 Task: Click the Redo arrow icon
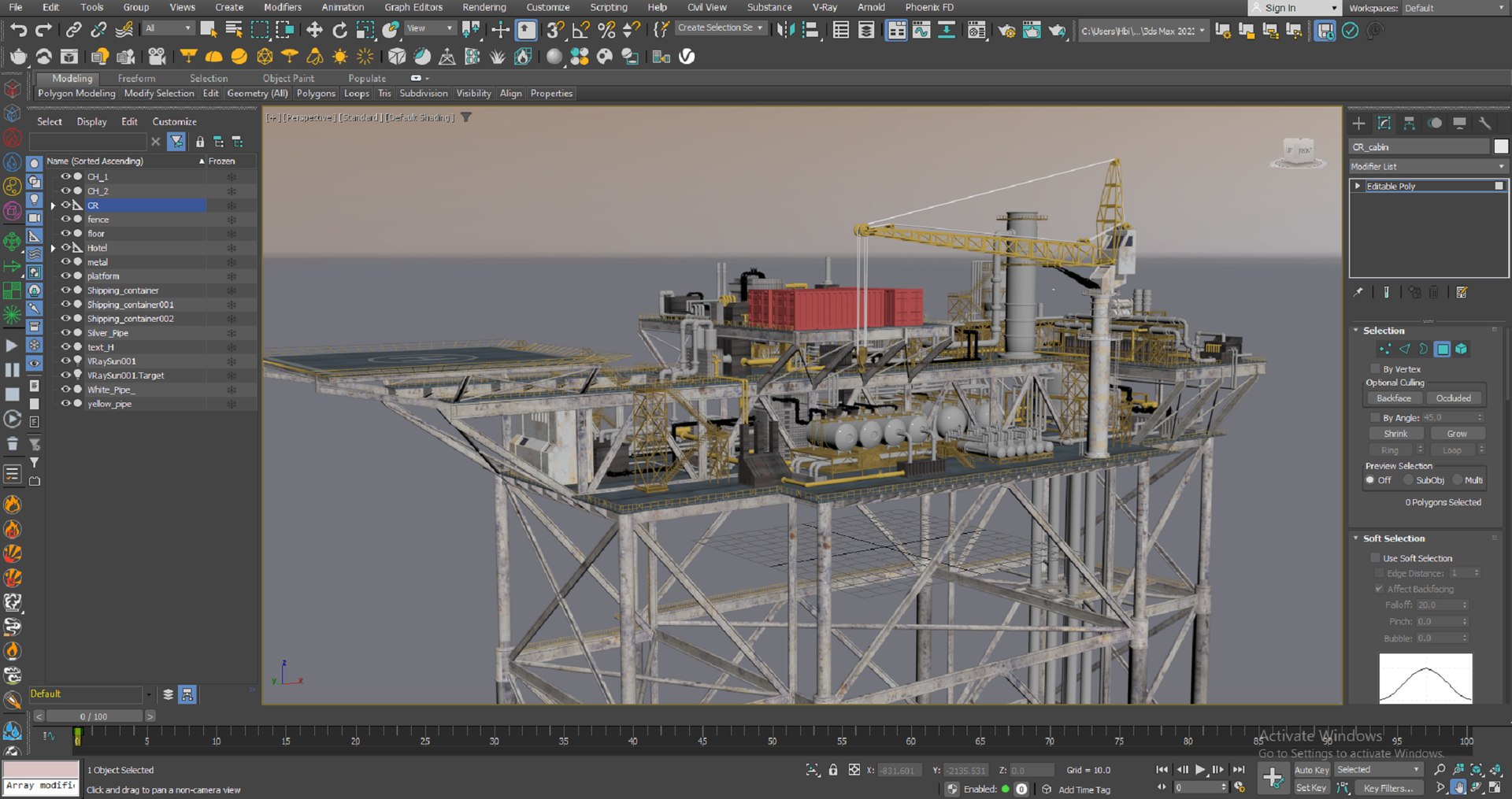coord(44,30)
